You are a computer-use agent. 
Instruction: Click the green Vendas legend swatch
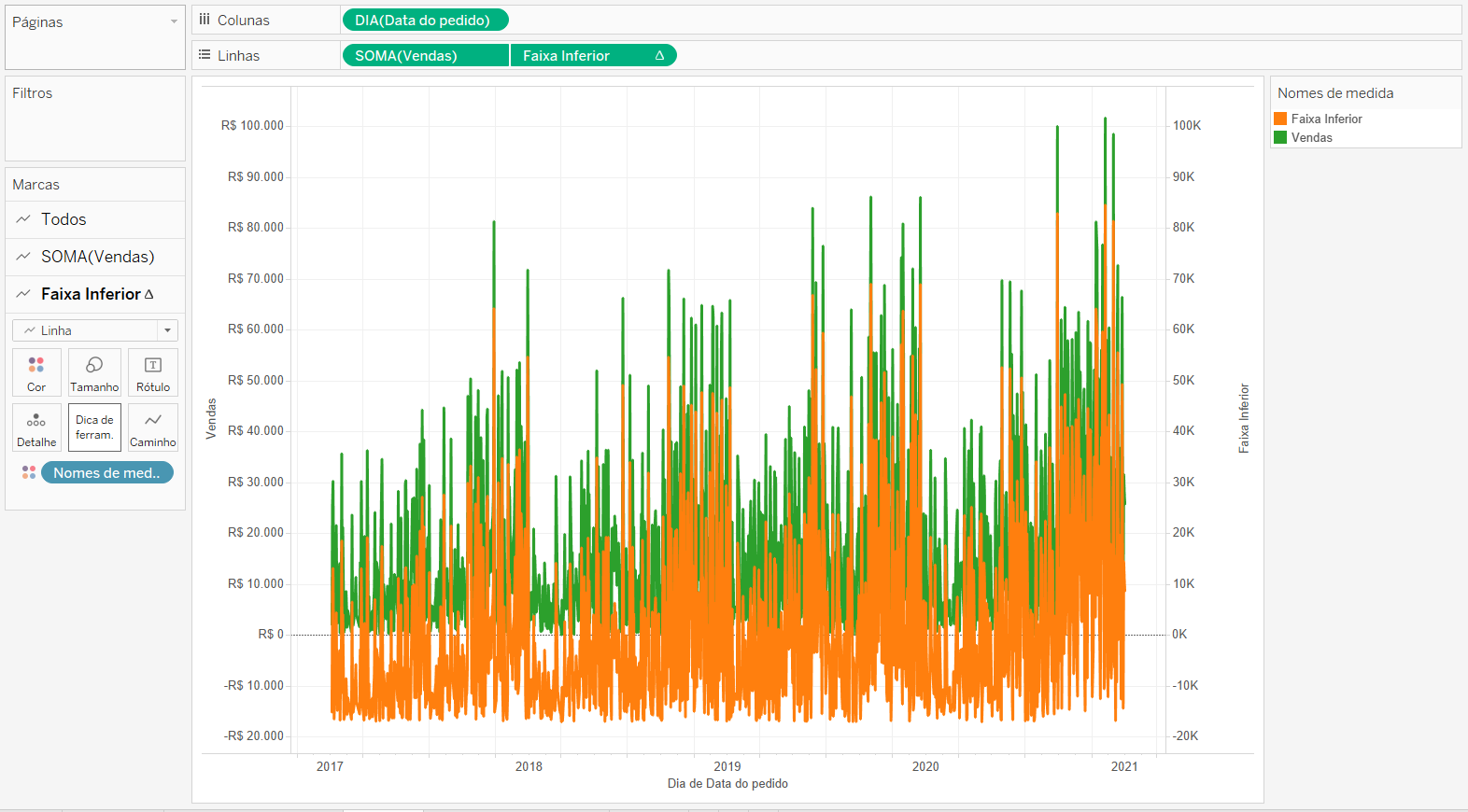point(1280,137)
